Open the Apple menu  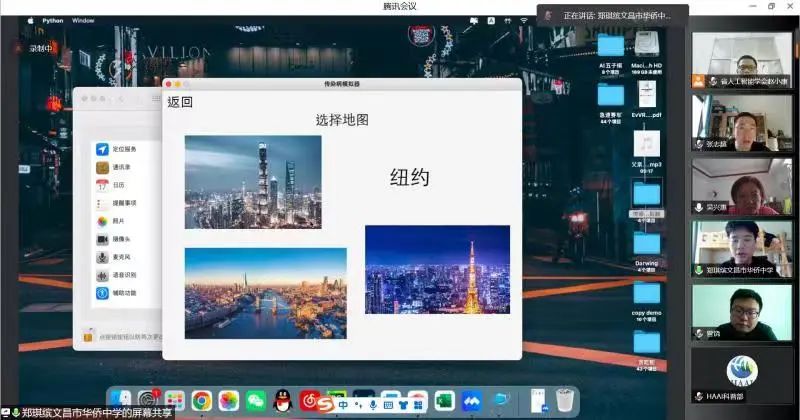[x=31, y=20]
